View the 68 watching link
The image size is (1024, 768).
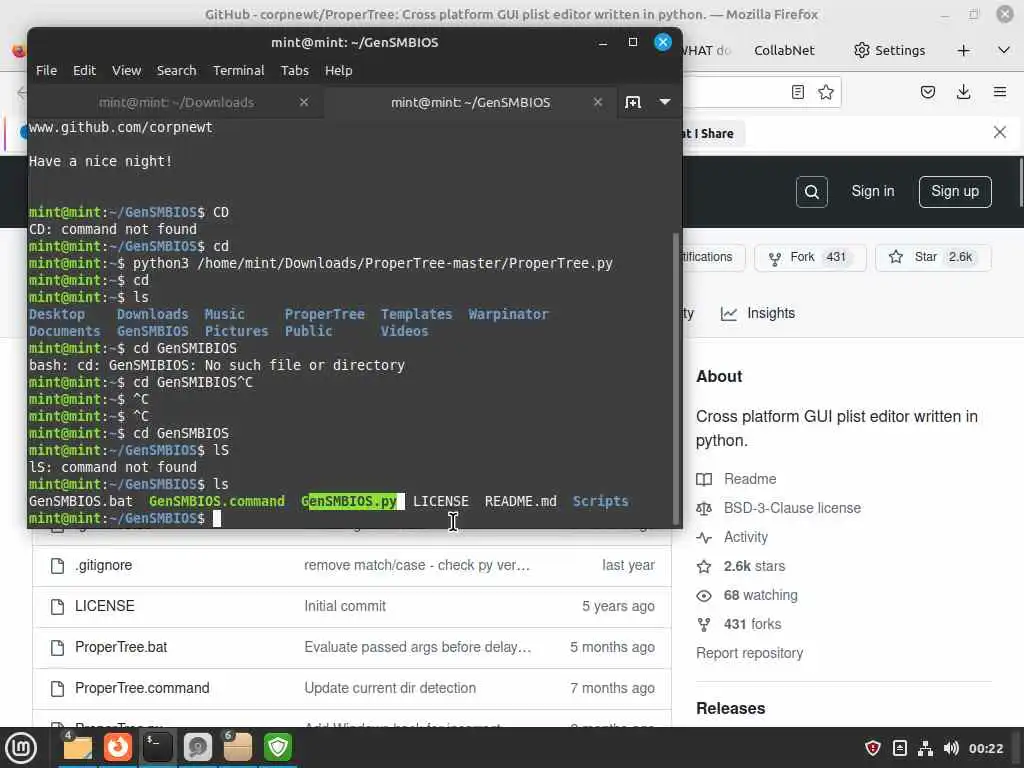pos(760,596)
